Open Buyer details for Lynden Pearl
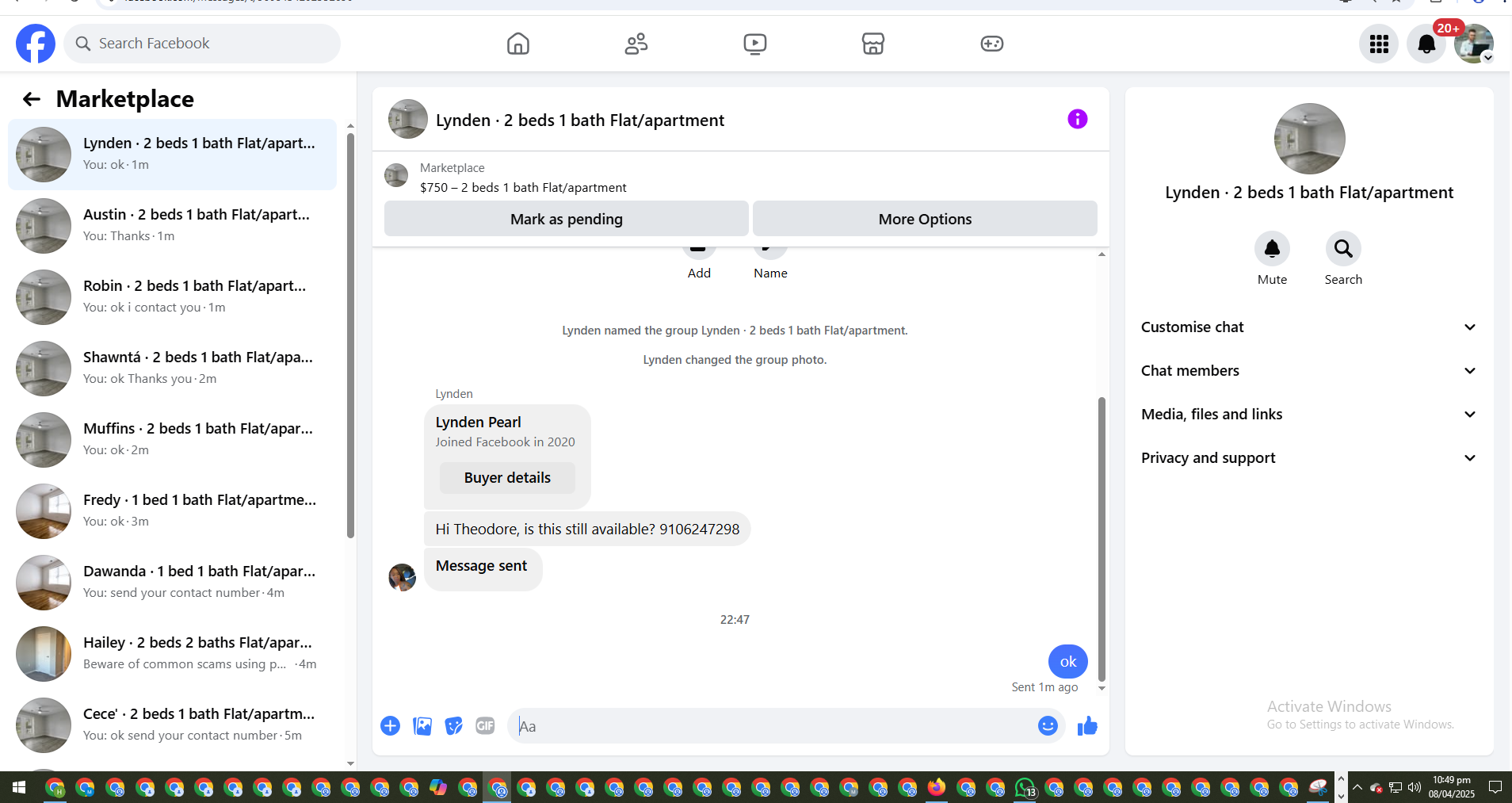 coord(507,478)
